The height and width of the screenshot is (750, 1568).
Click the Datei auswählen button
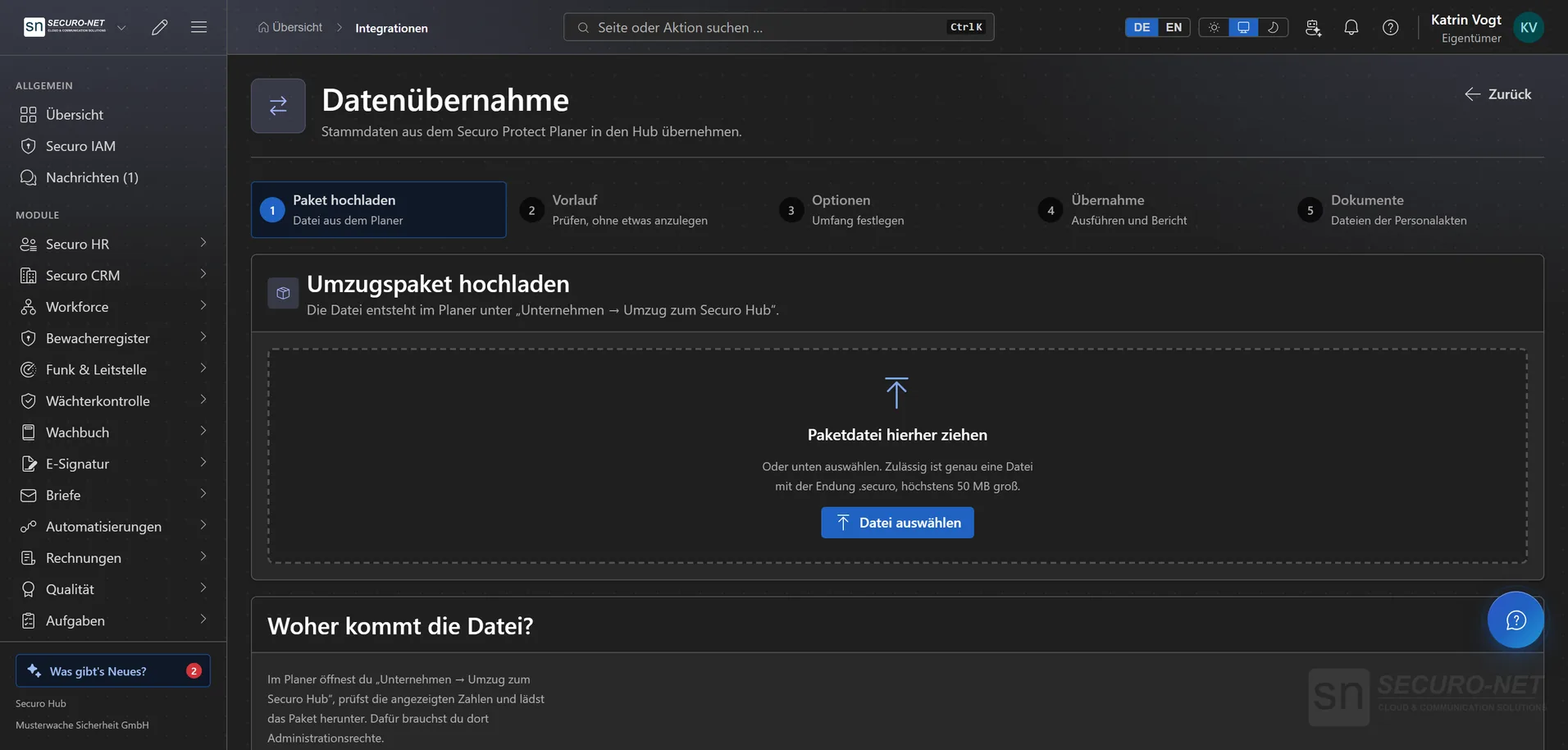(897, 523)
